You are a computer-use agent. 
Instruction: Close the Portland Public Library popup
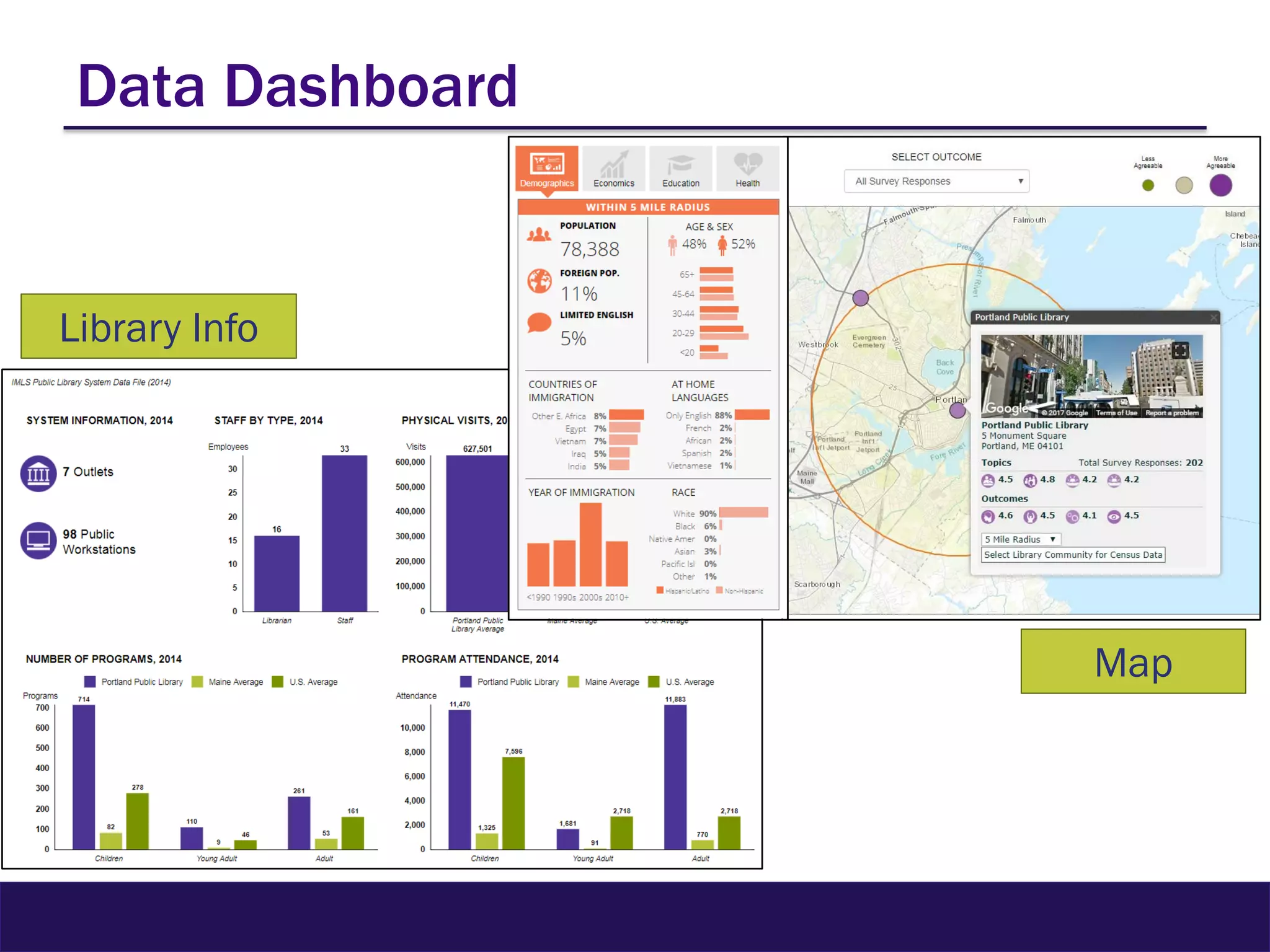click(x=1214, y=317)
